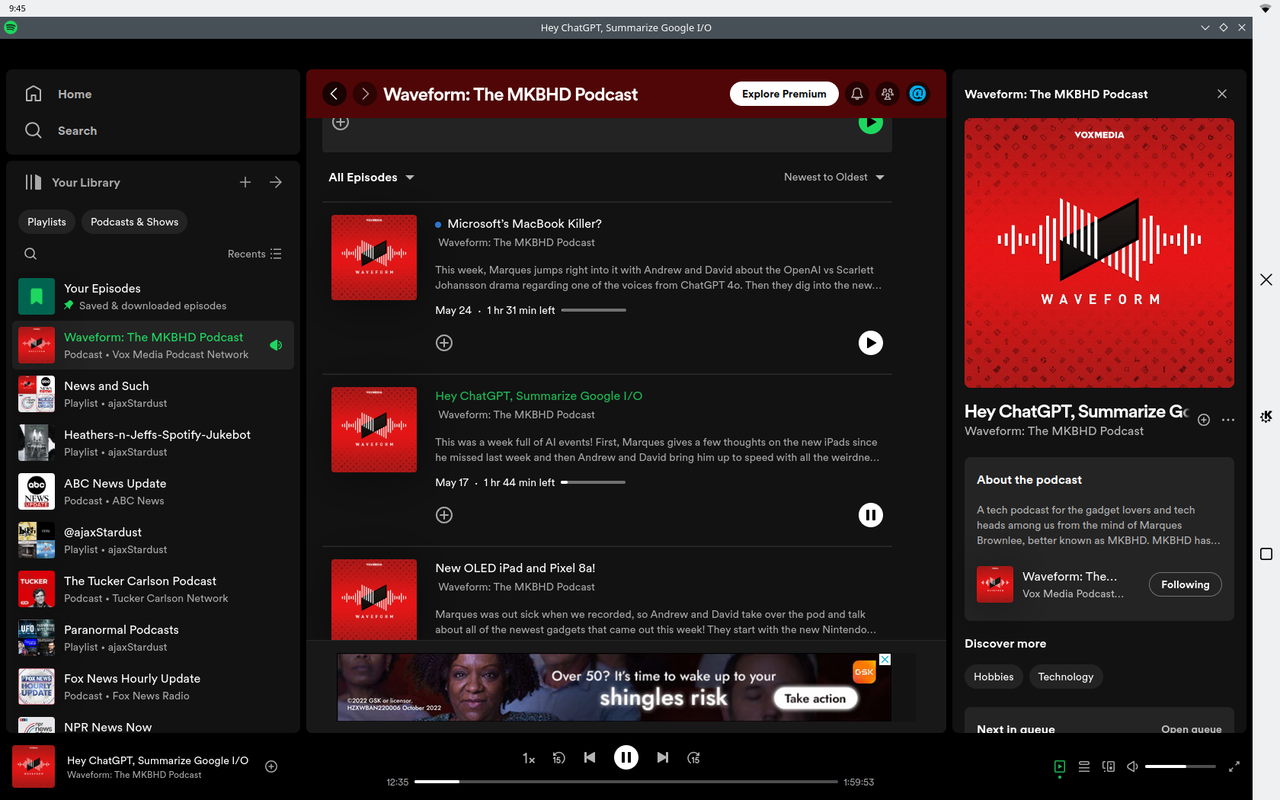This screenshot has width=1280, height=800.
Task: Open The Tucker Carlson Podcast
Action: (x=153, y=589)
